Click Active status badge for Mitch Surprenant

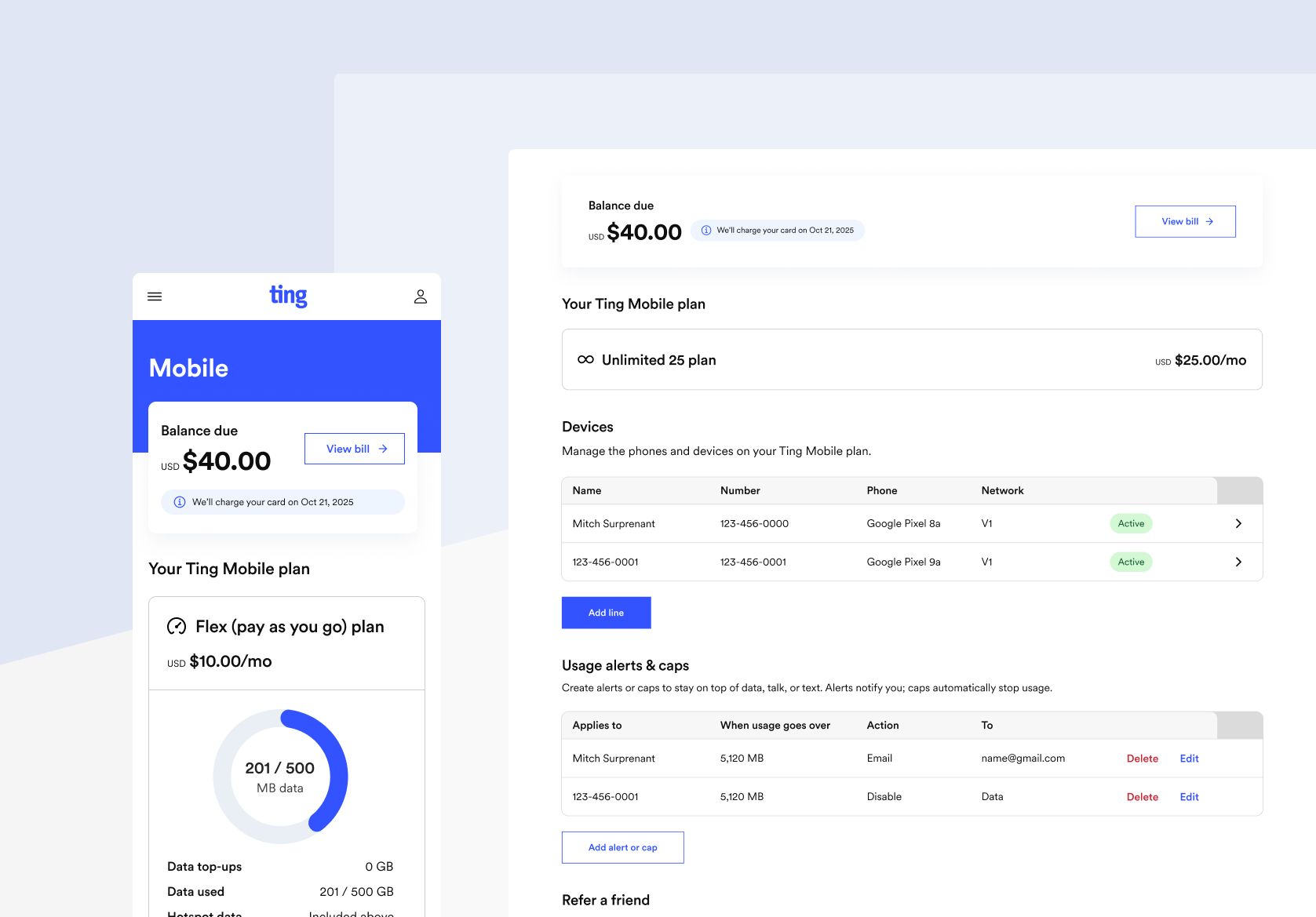point(1131,523)
